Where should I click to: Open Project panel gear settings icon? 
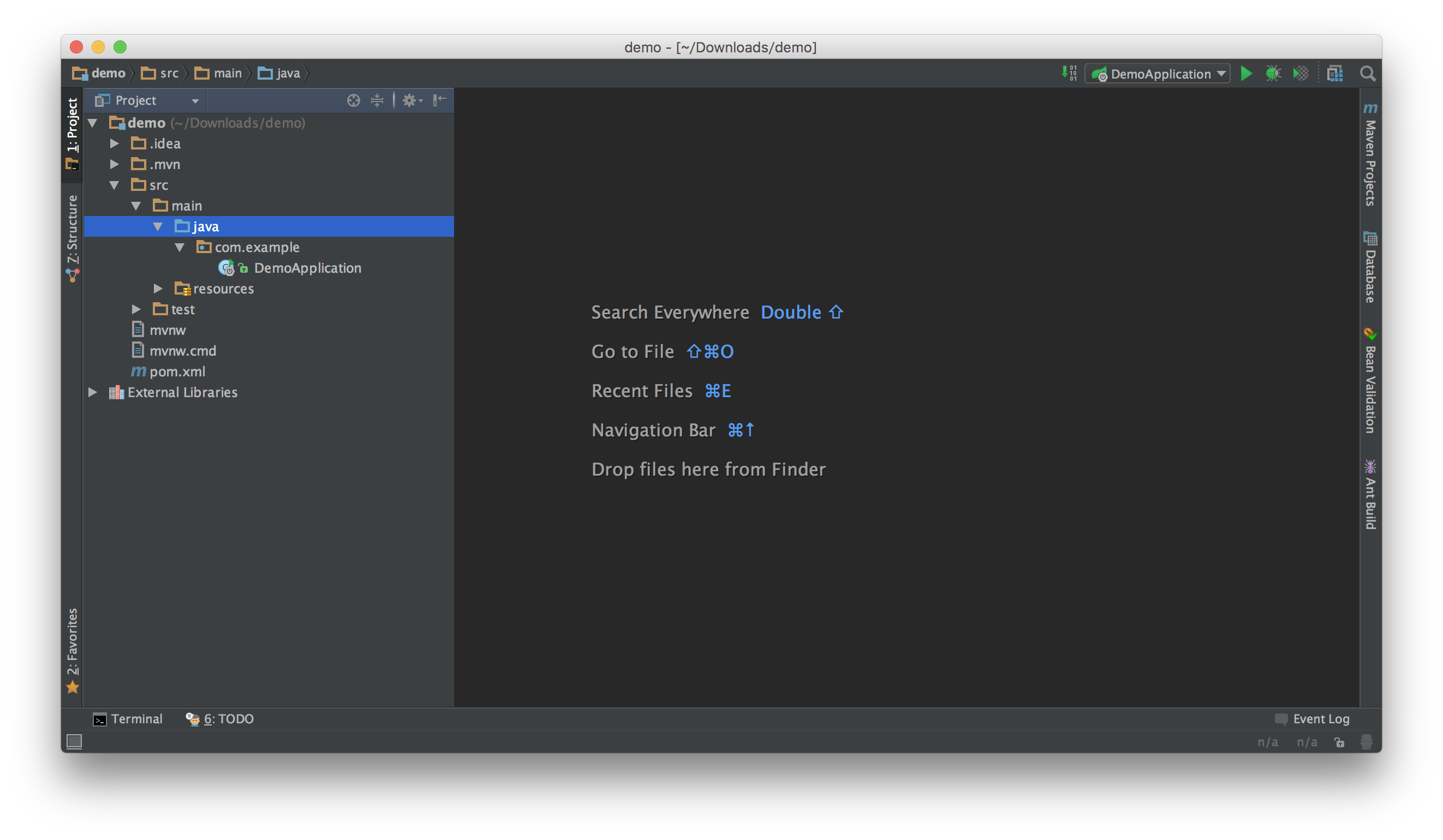(411, 101)
